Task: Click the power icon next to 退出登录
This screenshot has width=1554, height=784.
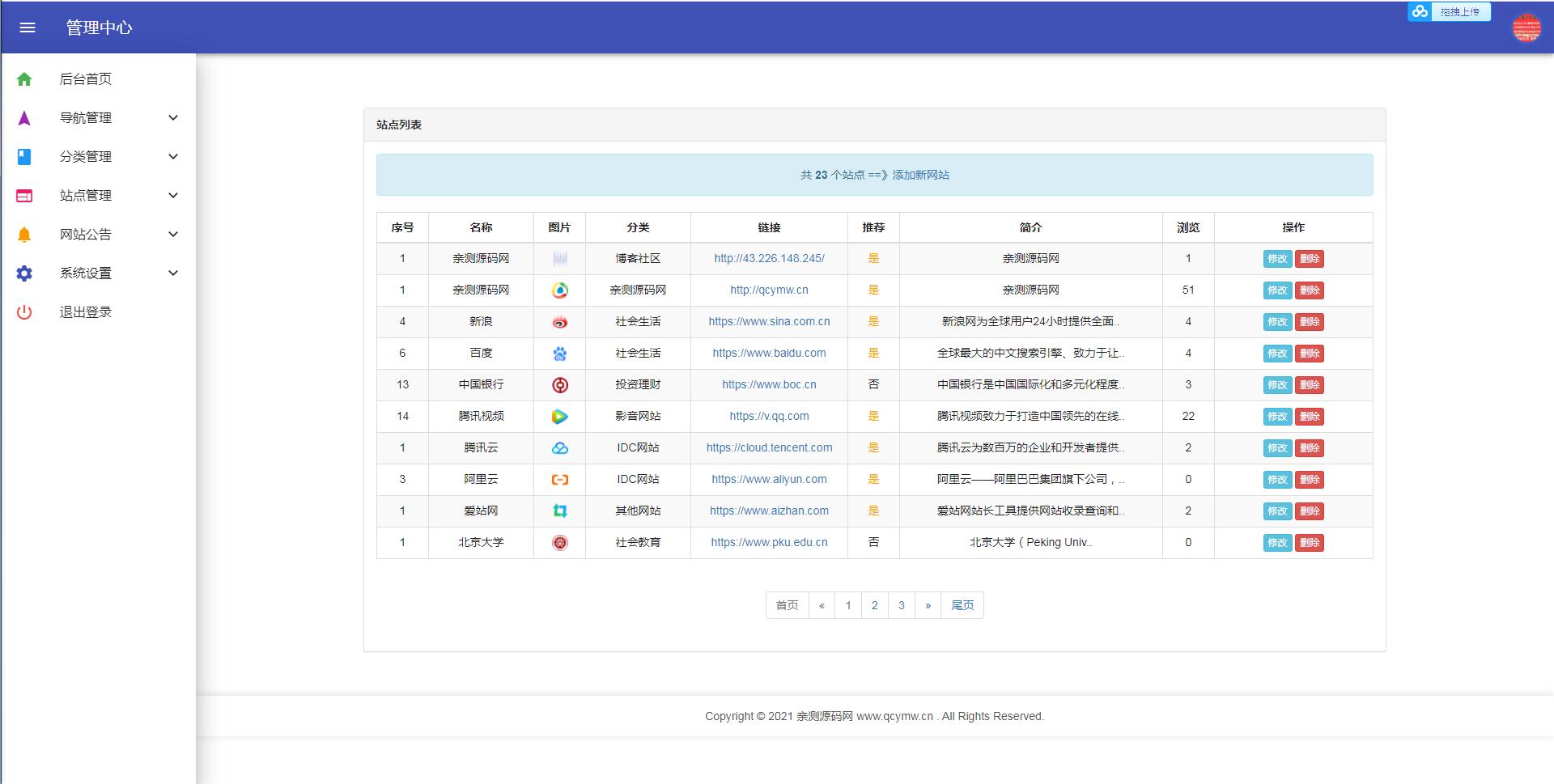Action: coord(23,311)
